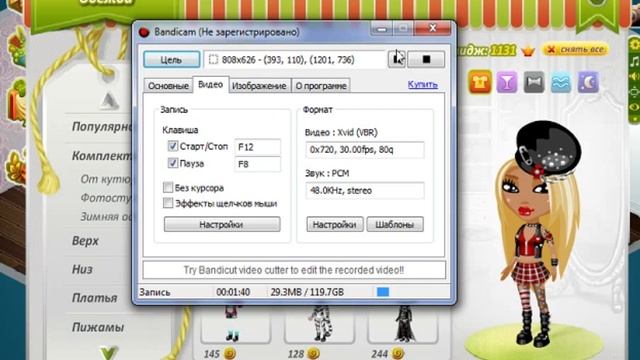Enable the Без курсора checkbox
Image resolution: width=640 pixels, height=360 pixels.
click(x=168, y=187)
